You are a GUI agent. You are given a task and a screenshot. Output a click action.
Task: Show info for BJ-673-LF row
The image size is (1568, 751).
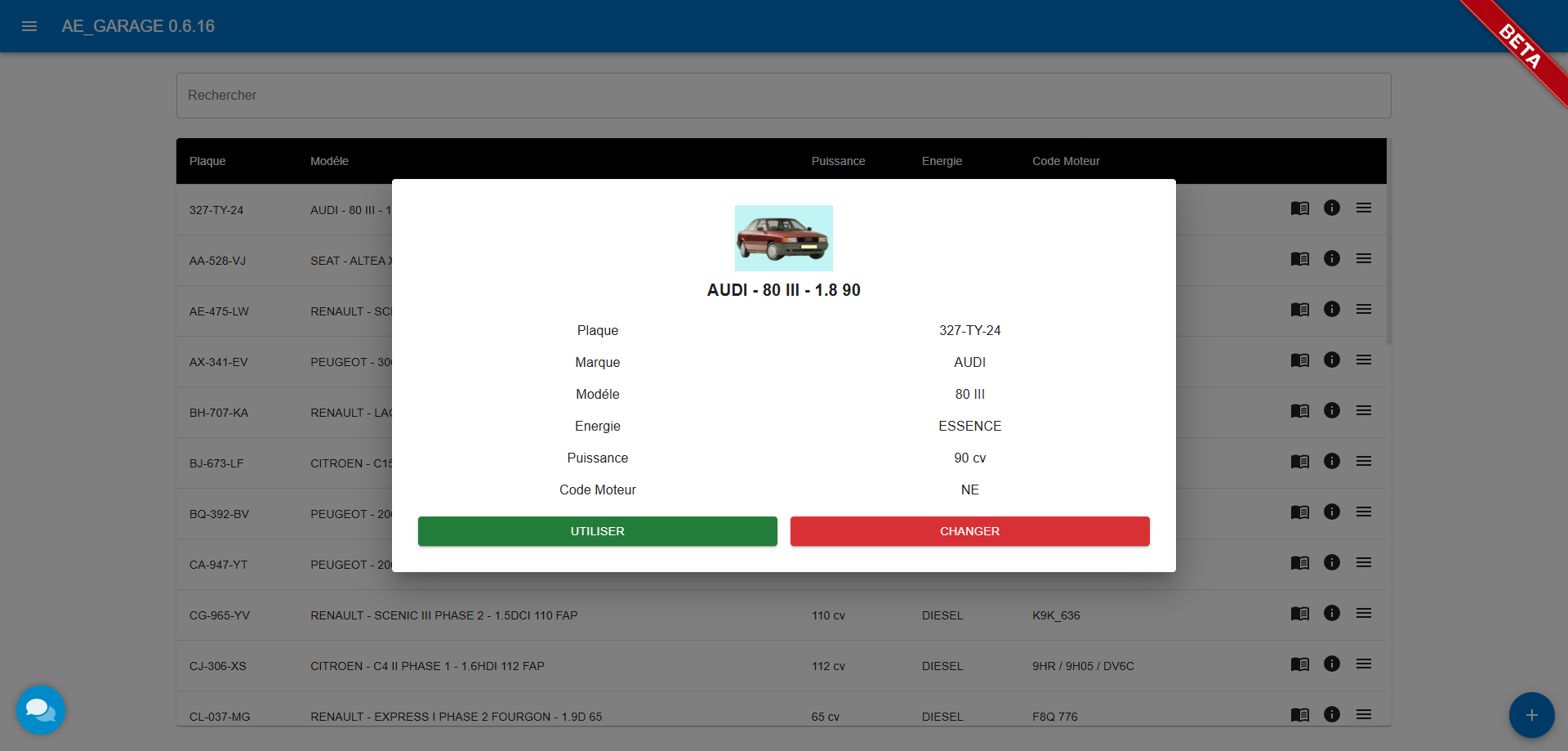[1332, 461]
